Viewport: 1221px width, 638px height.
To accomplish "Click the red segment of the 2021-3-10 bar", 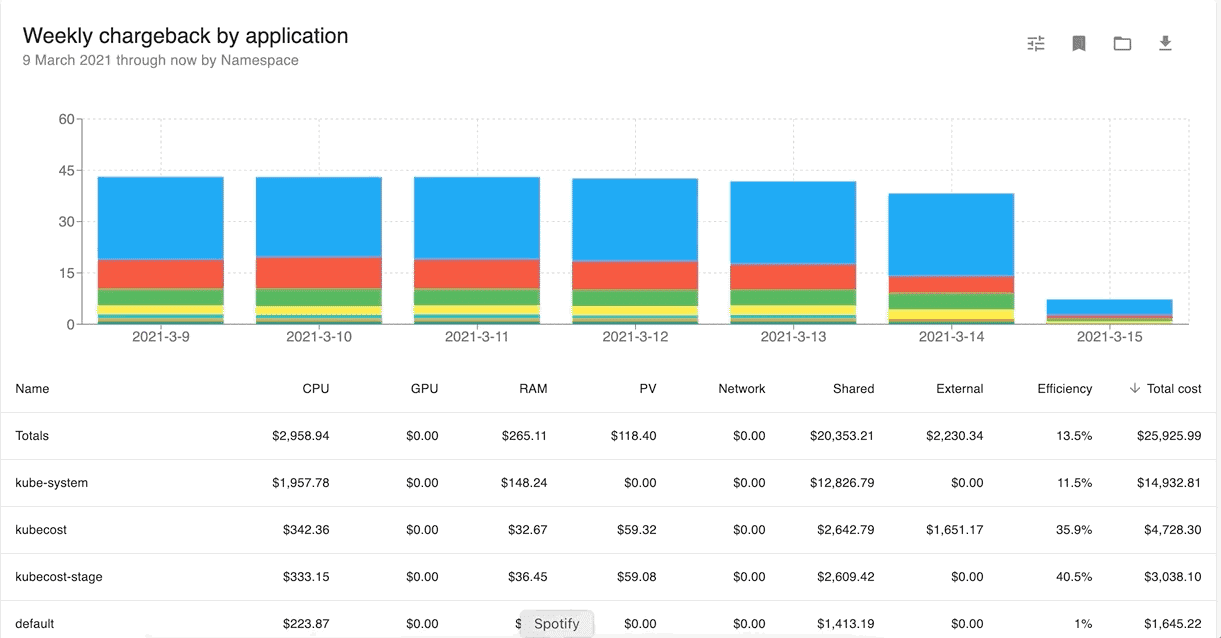I will coord(318,271).
